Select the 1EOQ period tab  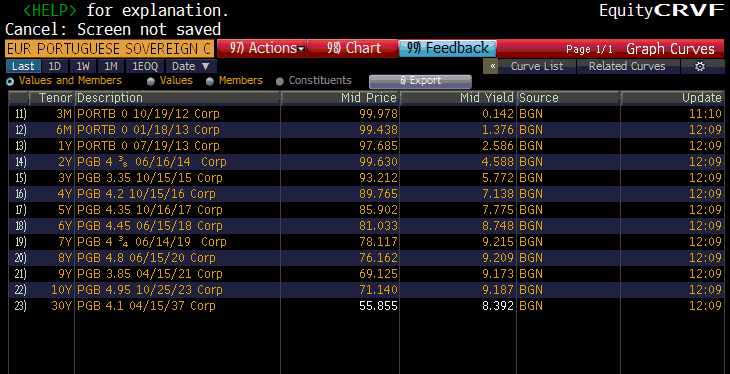145,66
